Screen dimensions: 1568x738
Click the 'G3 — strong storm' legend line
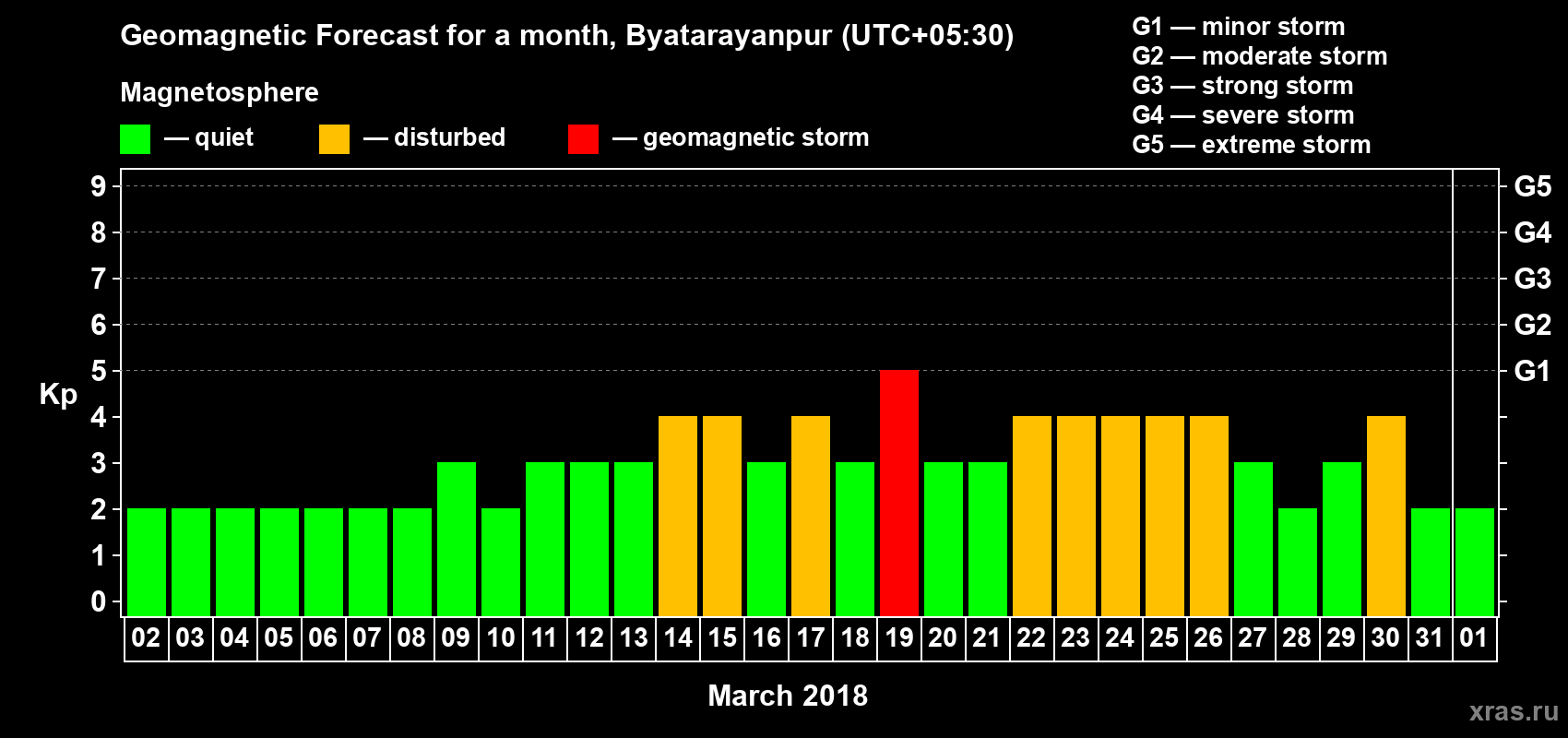pos(1242,86)
